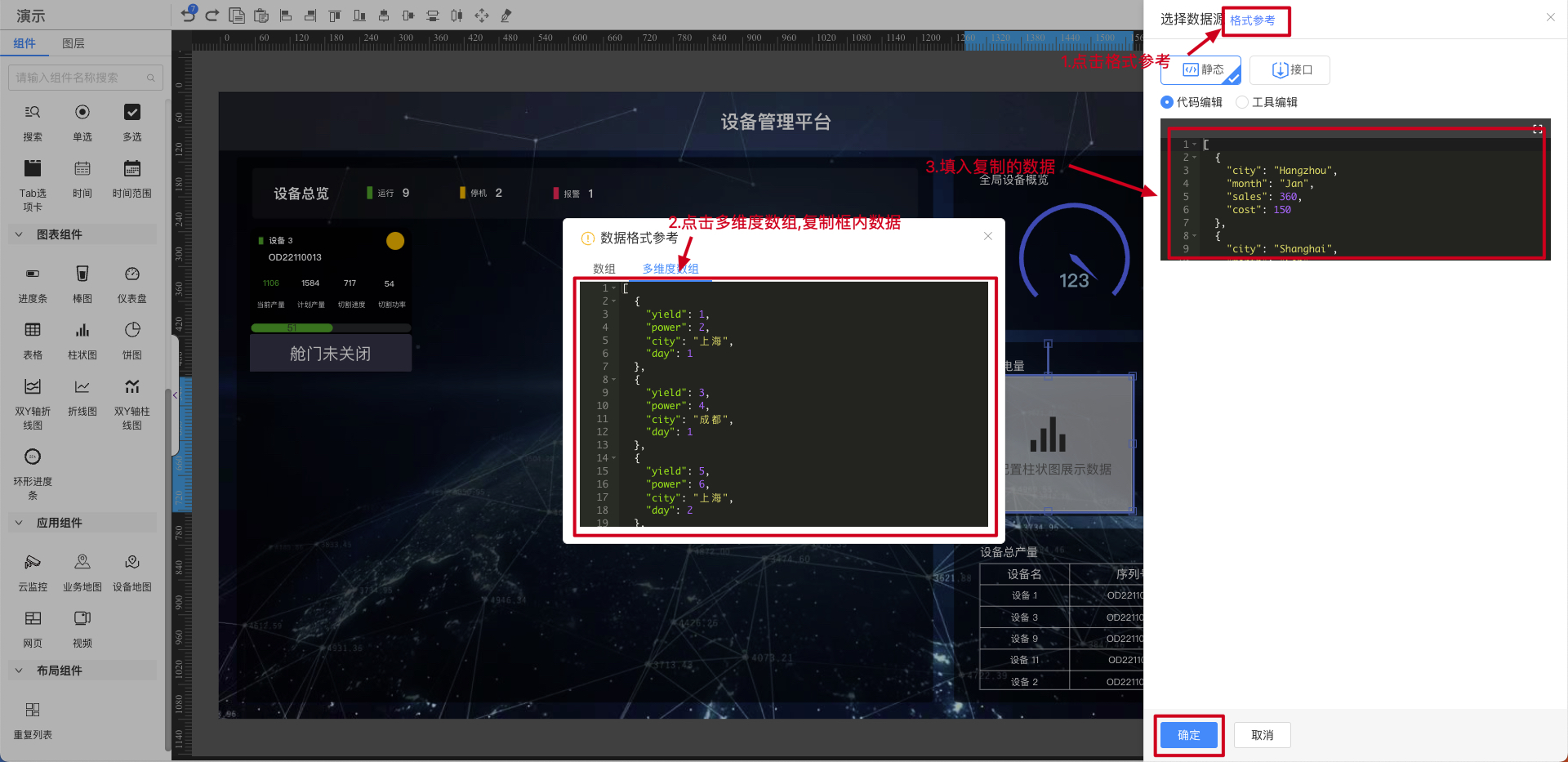Open the 多维度数组 tab in format reference
This screenshot has height=762, width=1568.
[670, 269]
